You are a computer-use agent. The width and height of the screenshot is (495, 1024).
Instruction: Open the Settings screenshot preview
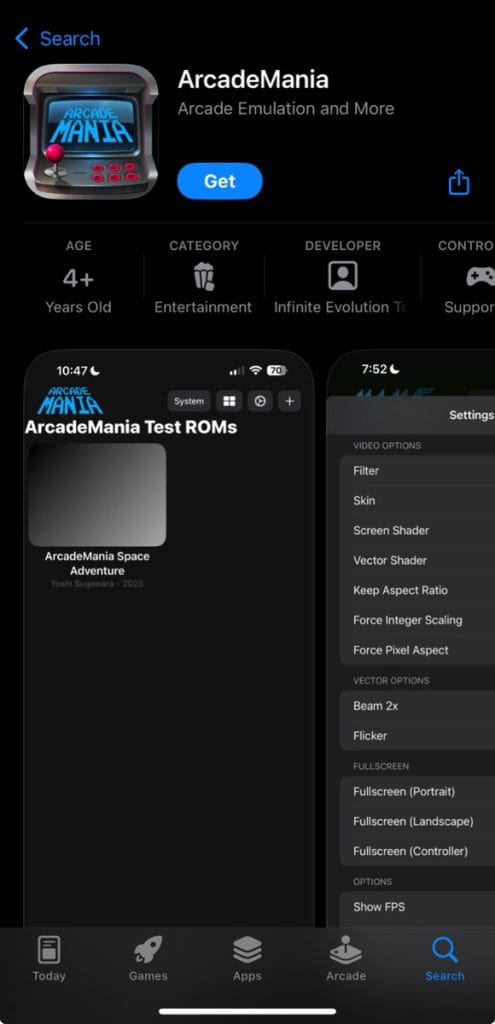tap(411, 639)
